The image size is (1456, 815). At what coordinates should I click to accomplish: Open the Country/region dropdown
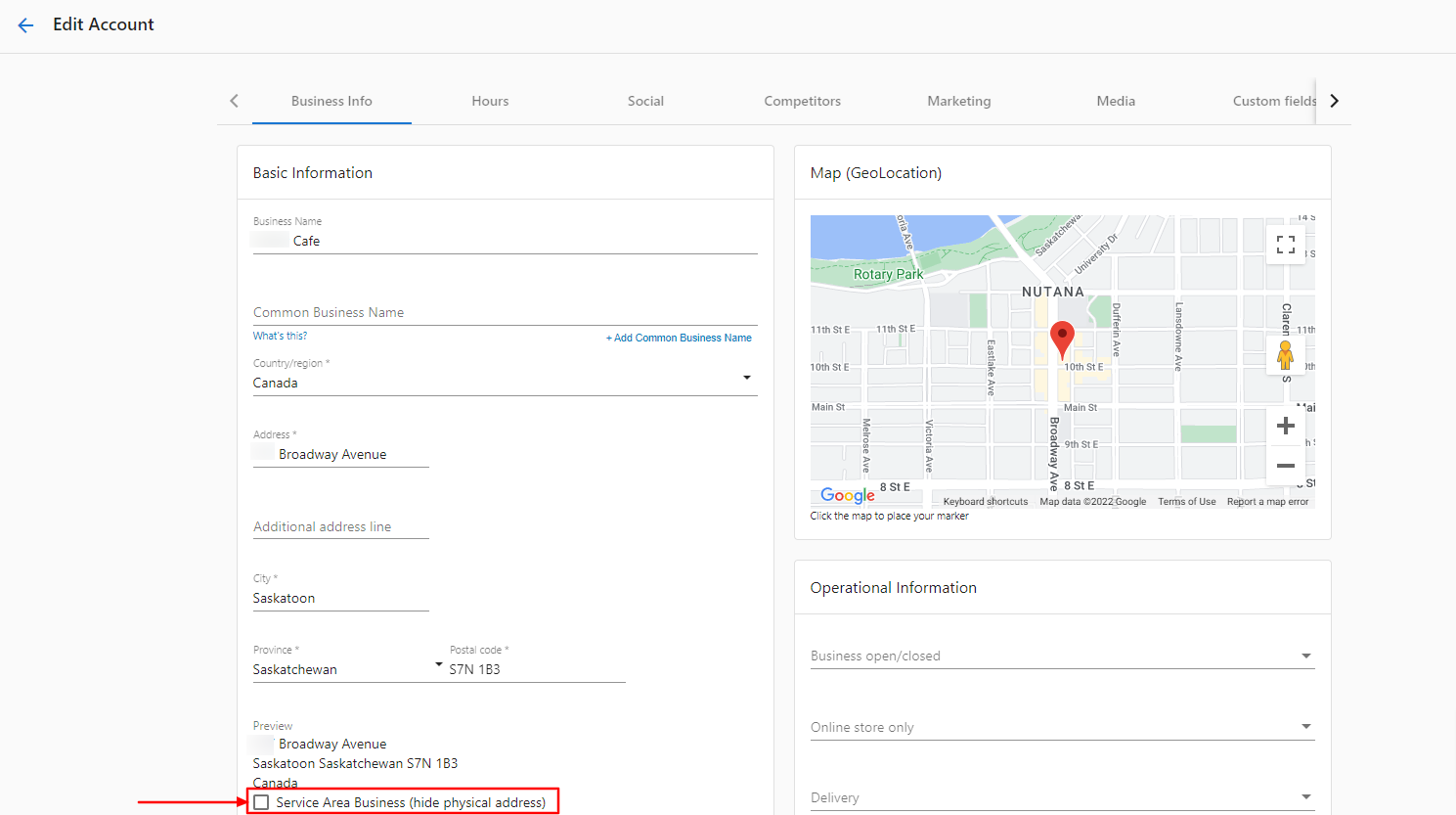747,377
